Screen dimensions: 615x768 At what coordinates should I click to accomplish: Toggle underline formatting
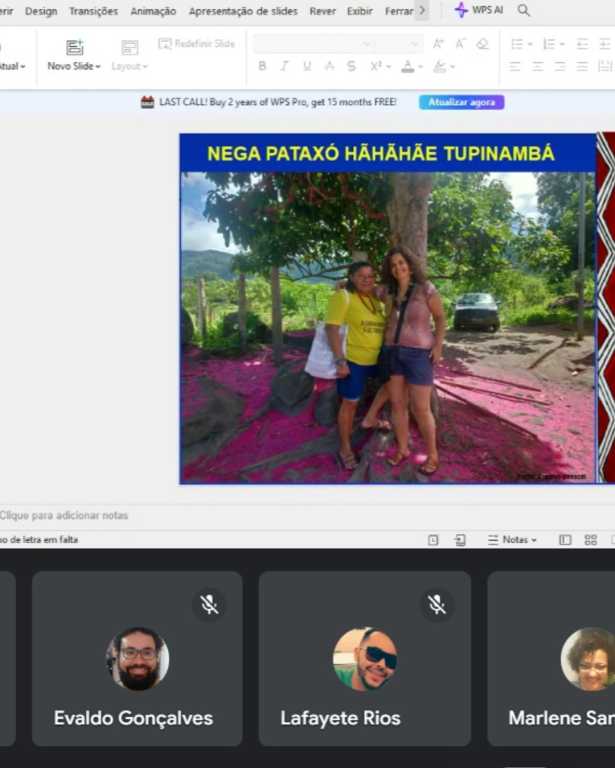click(306, 66)
